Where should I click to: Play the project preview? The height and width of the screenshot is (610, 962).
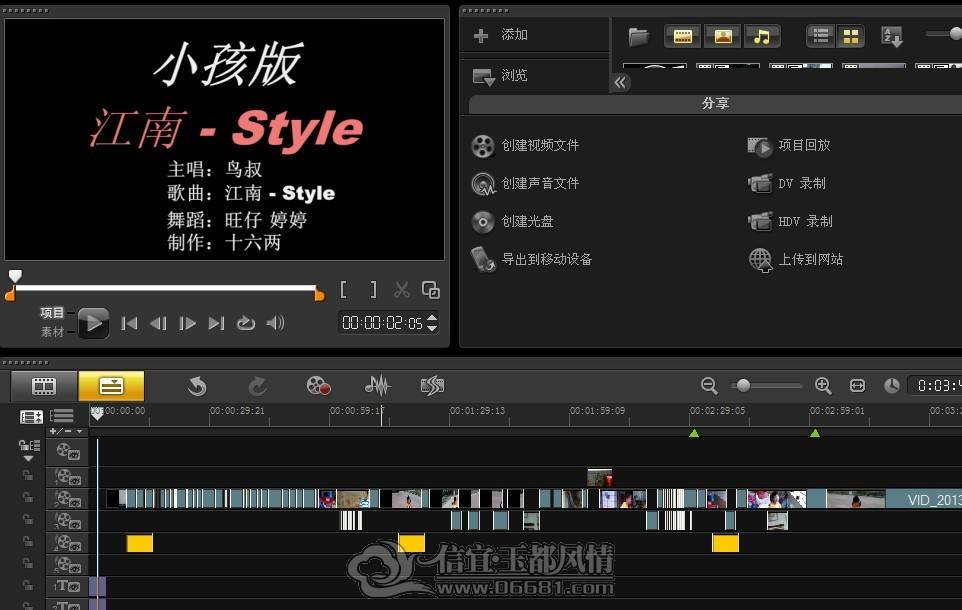(93, 323)
